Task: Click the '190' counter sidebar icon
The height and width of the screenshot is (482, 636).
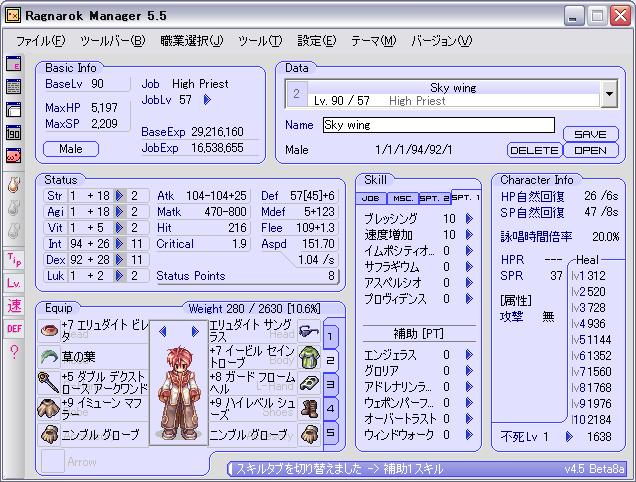Action: [13, 132]
